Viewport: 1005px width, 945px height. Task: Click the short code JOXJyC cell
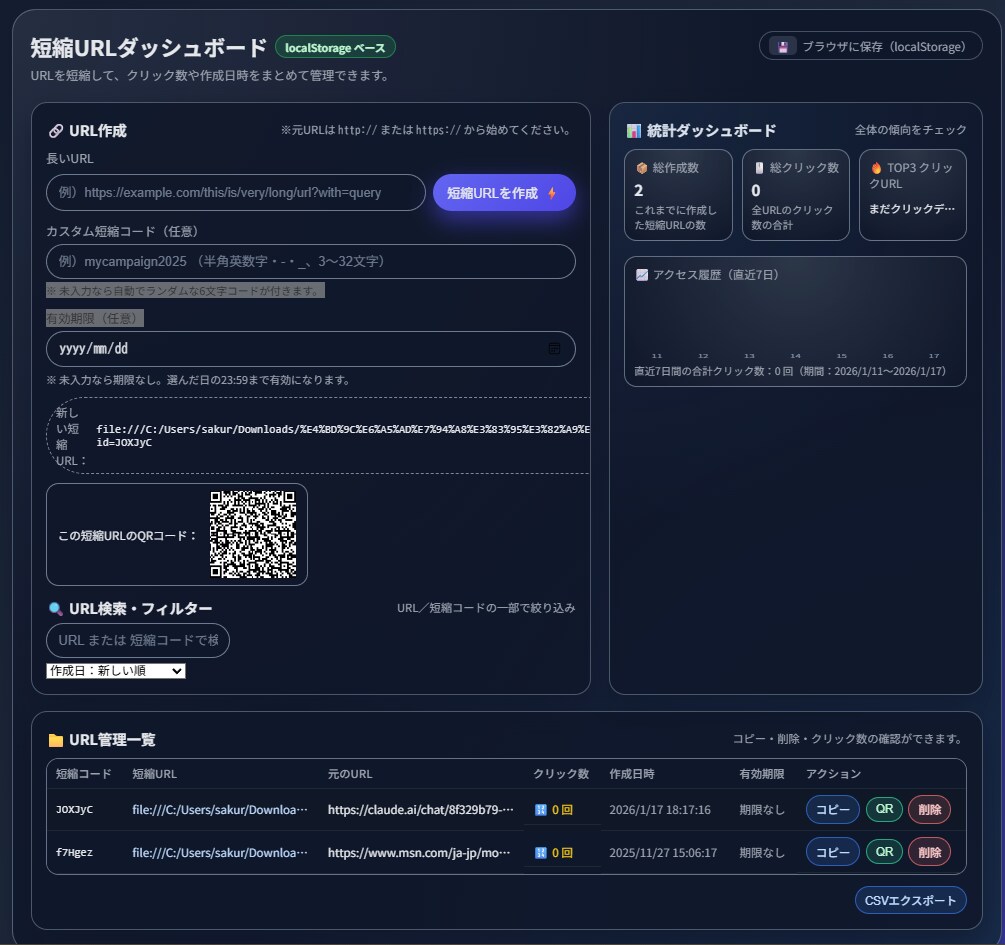(74, 810)
